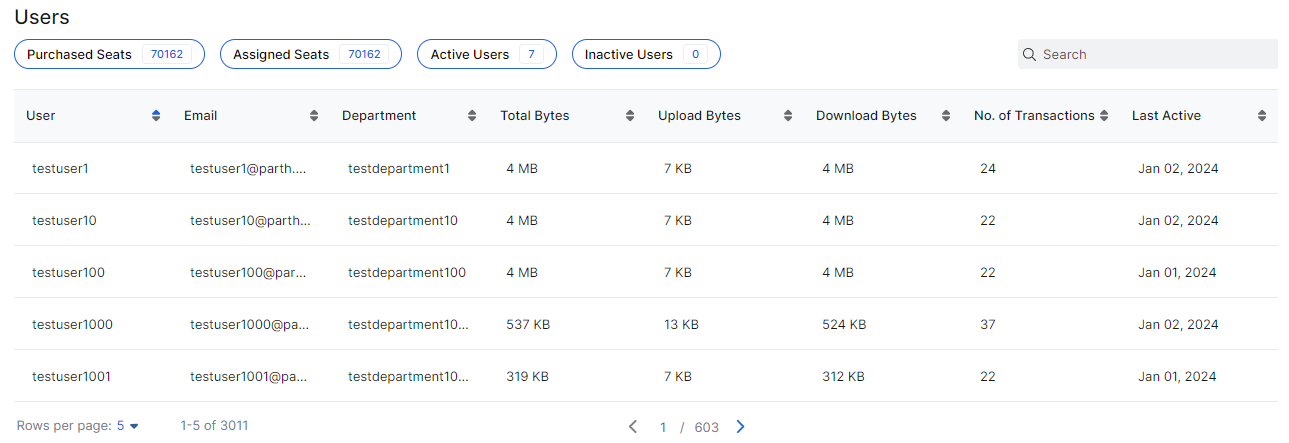Click the current page number field
The height and width of the screenshot is (443, 1289).
(x=663, y=427)
